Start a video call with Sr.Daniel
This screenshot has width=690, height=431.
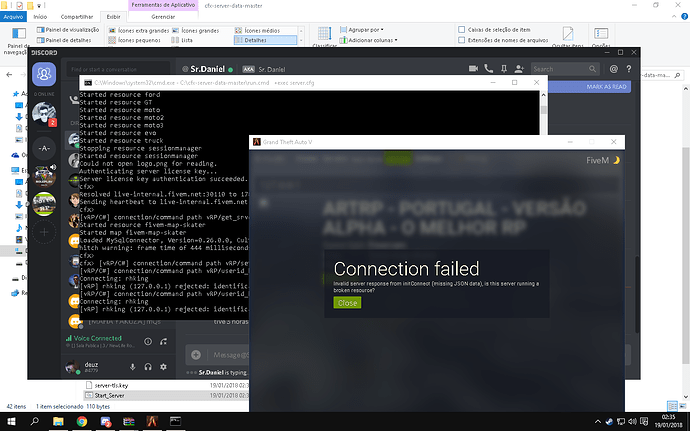click(473, 69)
